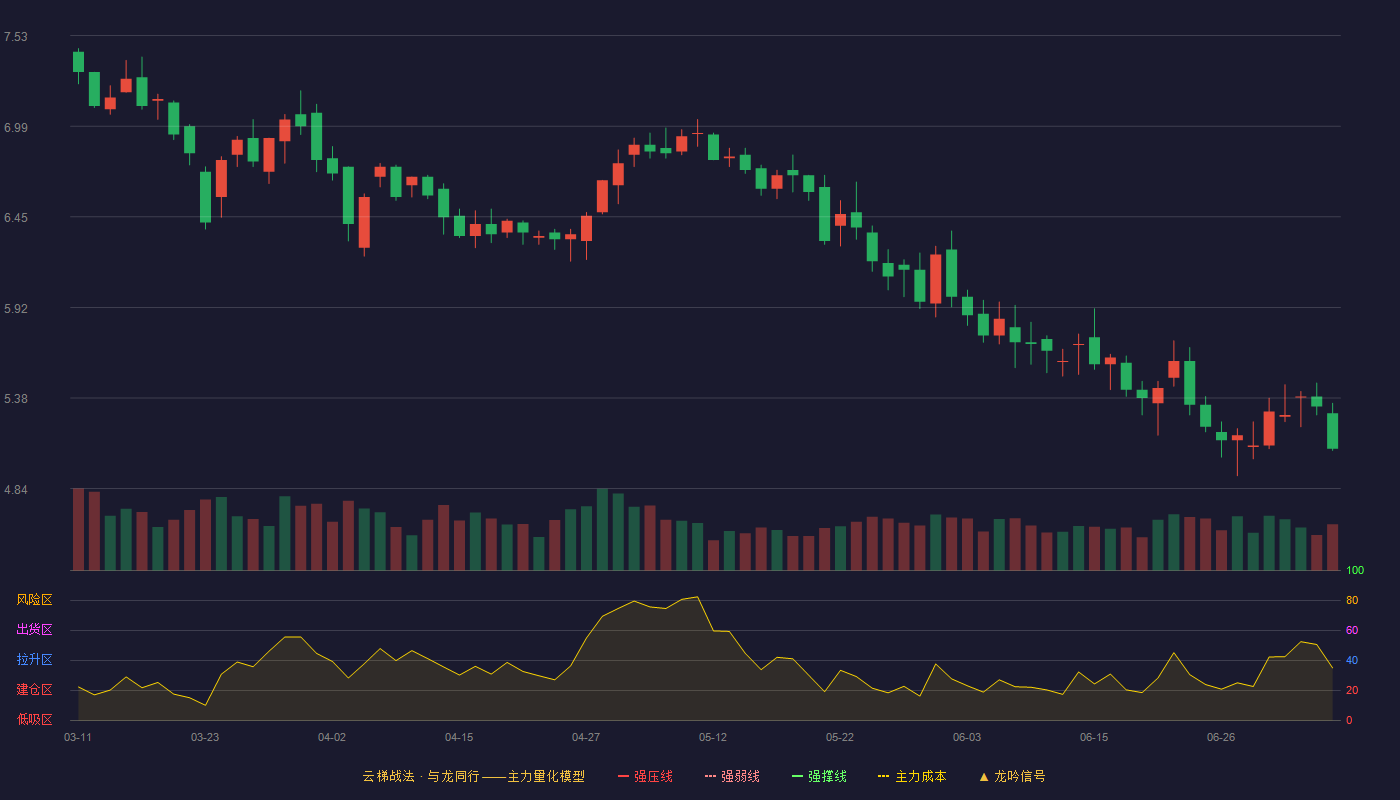Click the 龙吟信号 triangle legend icon

pyautogui.click(x=984, y=776)
